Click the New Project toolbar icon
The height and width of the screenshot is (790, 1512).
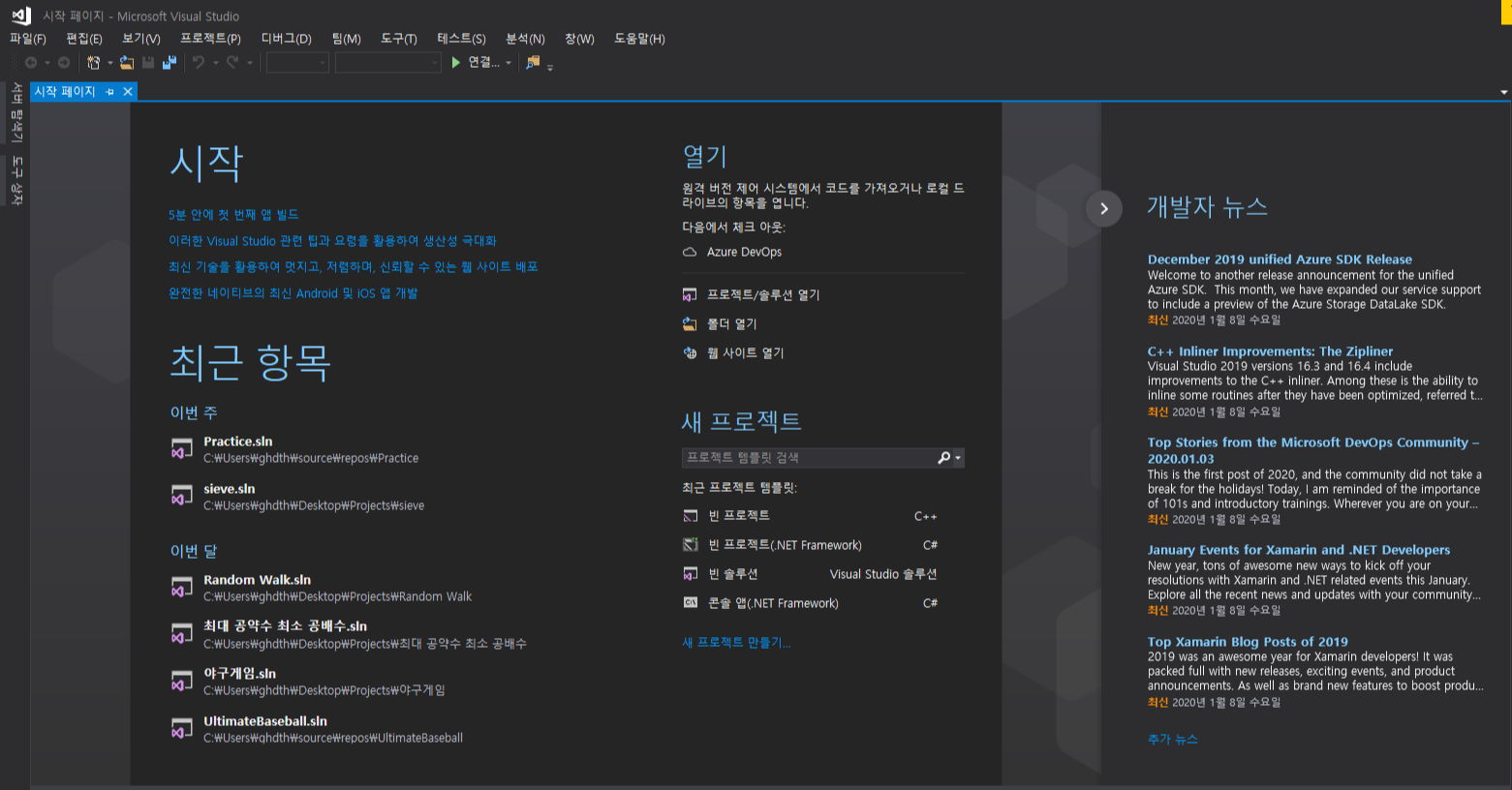(93, 63)
